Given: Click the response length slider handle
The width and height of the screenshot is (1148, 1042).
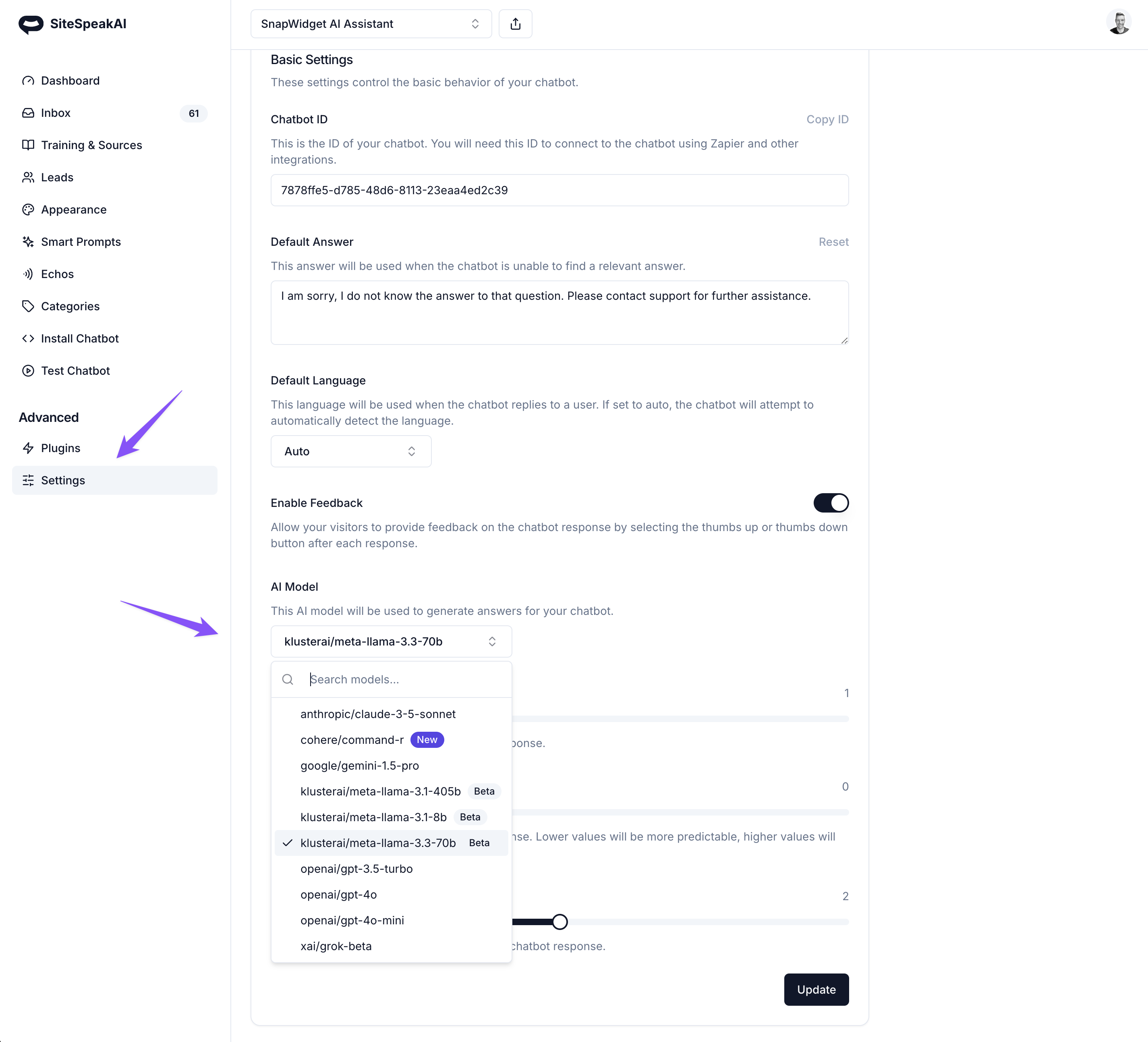Looking at the screenshot, I should coord(560,922).
